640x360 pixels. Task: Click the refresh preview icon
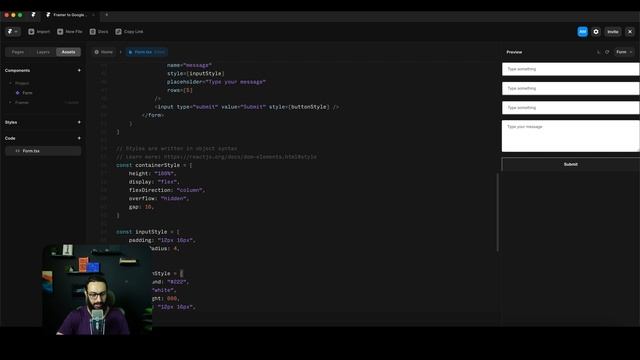607,52
